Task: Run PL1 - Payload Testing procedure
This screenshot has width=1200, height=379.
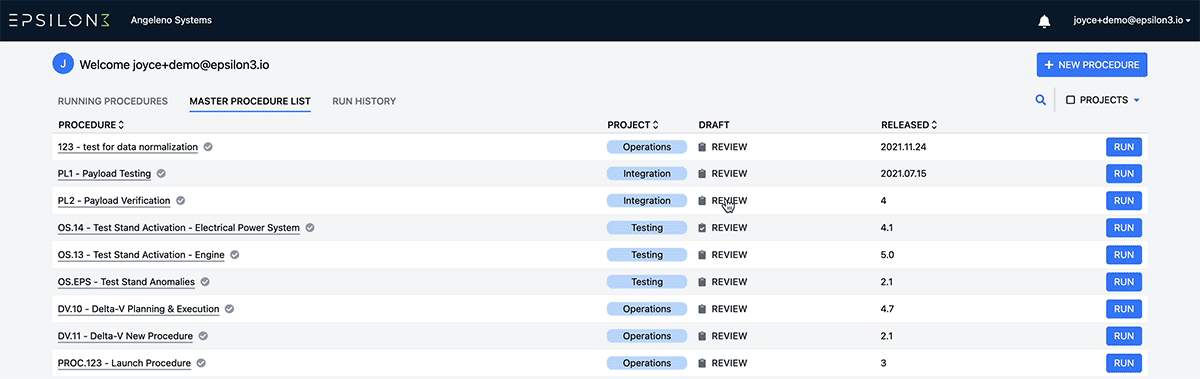Action: 1123,174
